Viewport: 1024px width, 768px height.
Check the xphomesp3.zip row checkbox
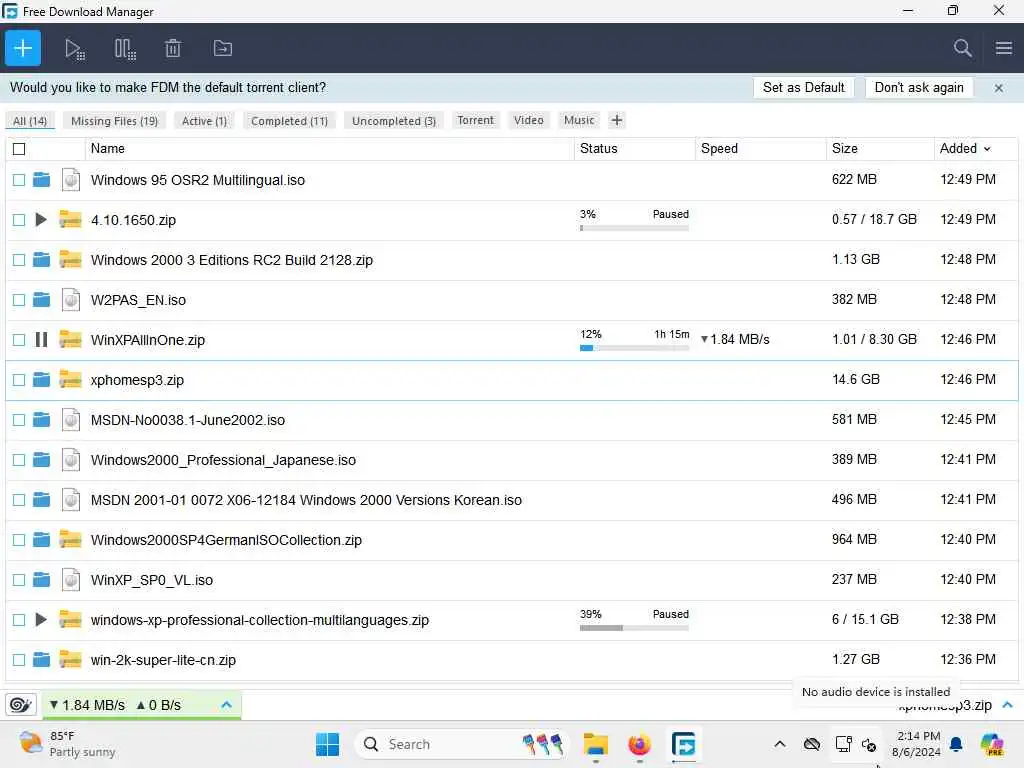tap(19, 379)
